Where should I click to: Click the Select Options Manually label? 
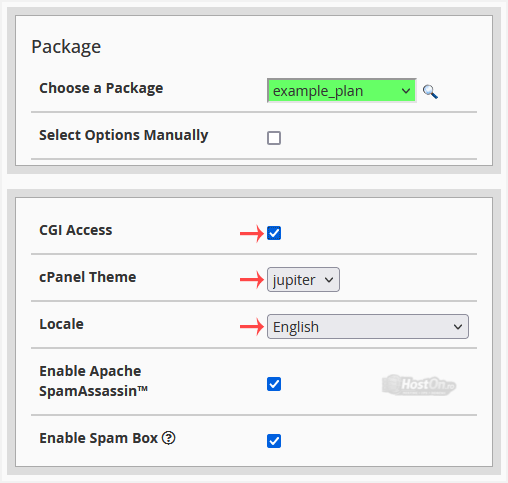(x=124, y=135)
